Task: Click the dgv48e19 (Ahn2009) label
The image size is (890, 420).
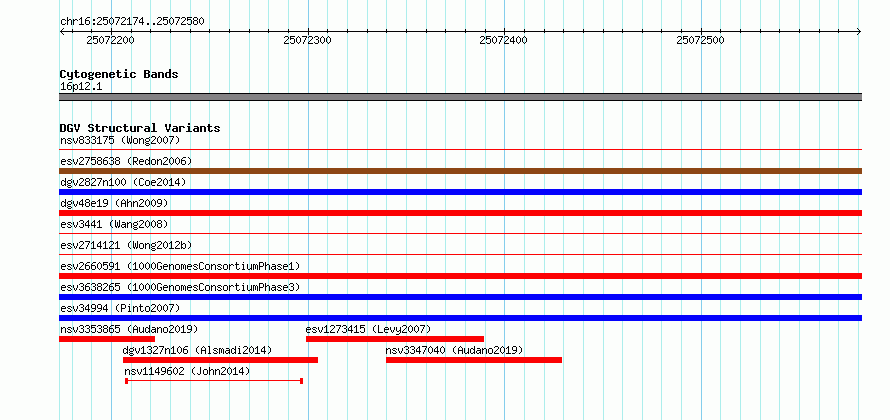Action: (x=114, y=203)
